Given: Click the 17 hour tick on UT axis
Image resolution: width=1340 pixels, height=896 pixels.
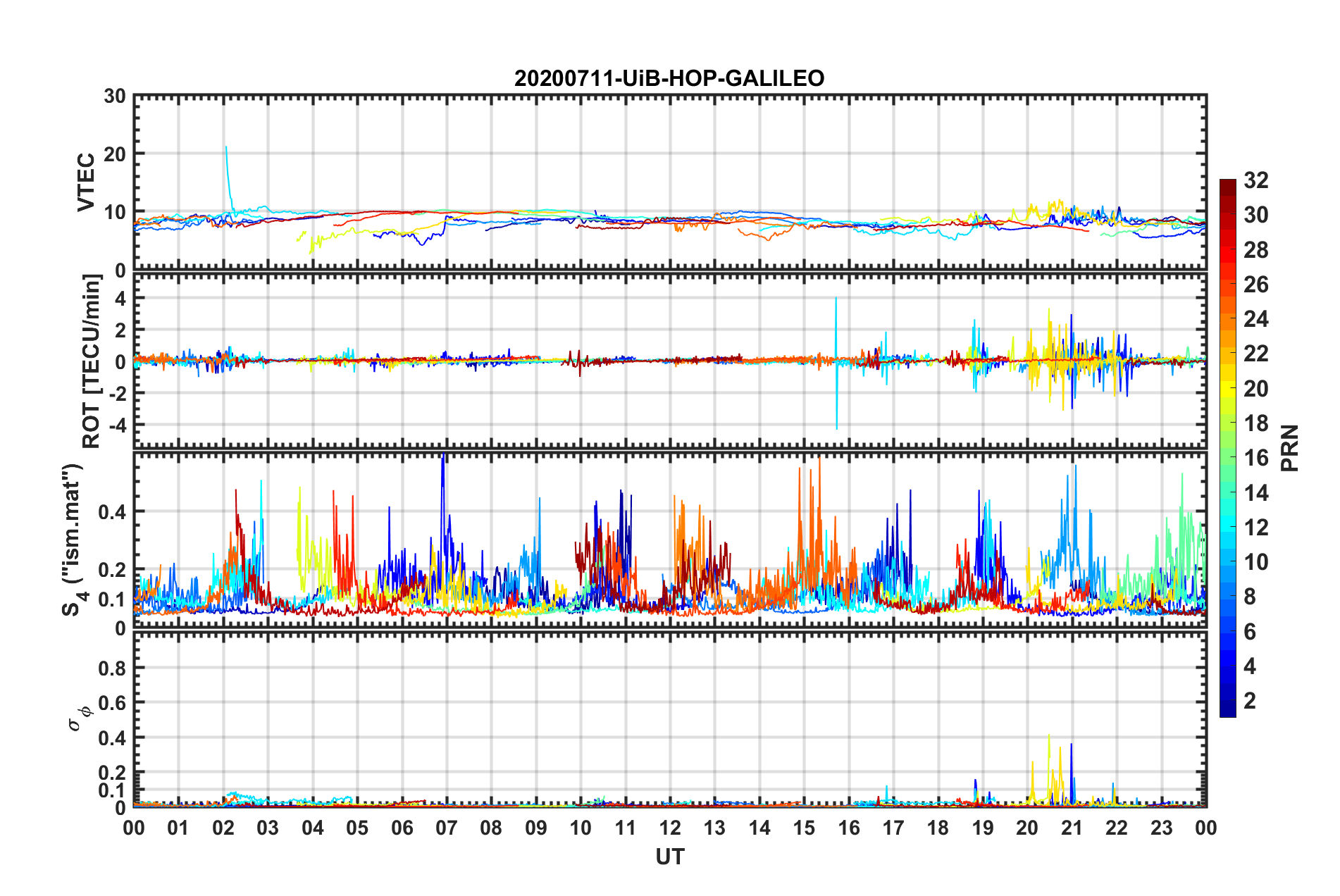Looking at the screenshot, I should [893, 828].
